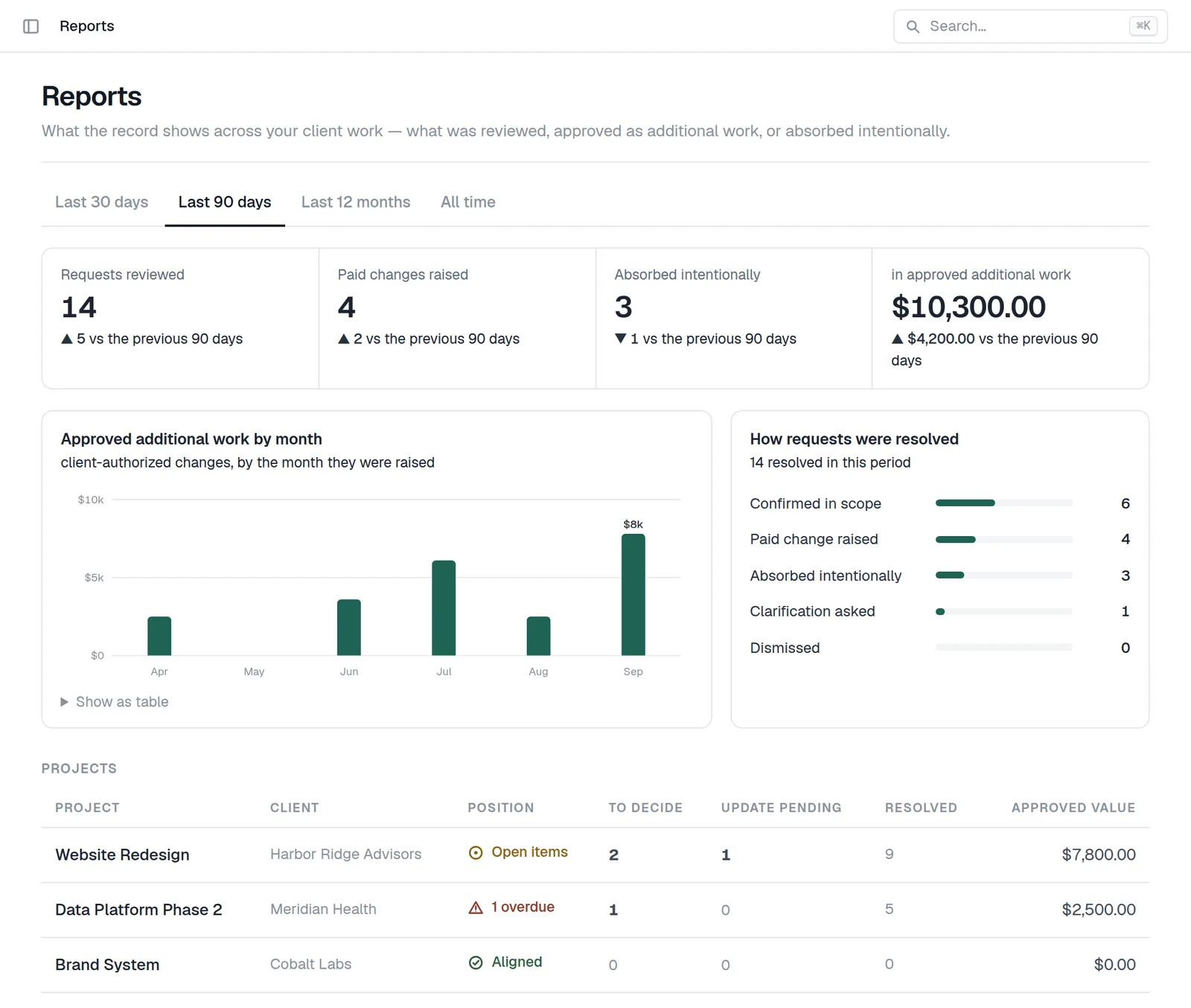Click the Update Pending column header
The width and height of the screenshot is (1191, 1008).
point(782,808)
